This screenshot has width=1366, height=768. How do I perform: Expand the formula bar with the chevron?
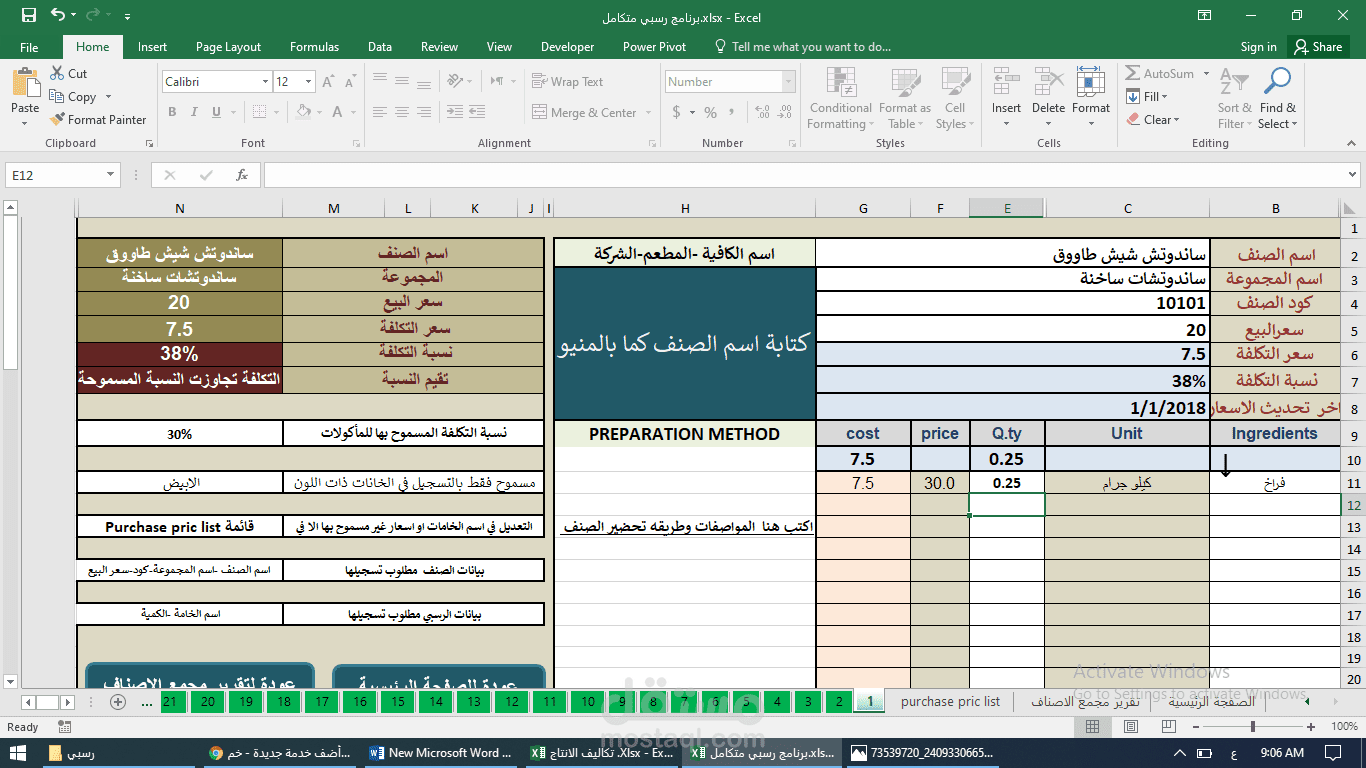coord(1351,175)
